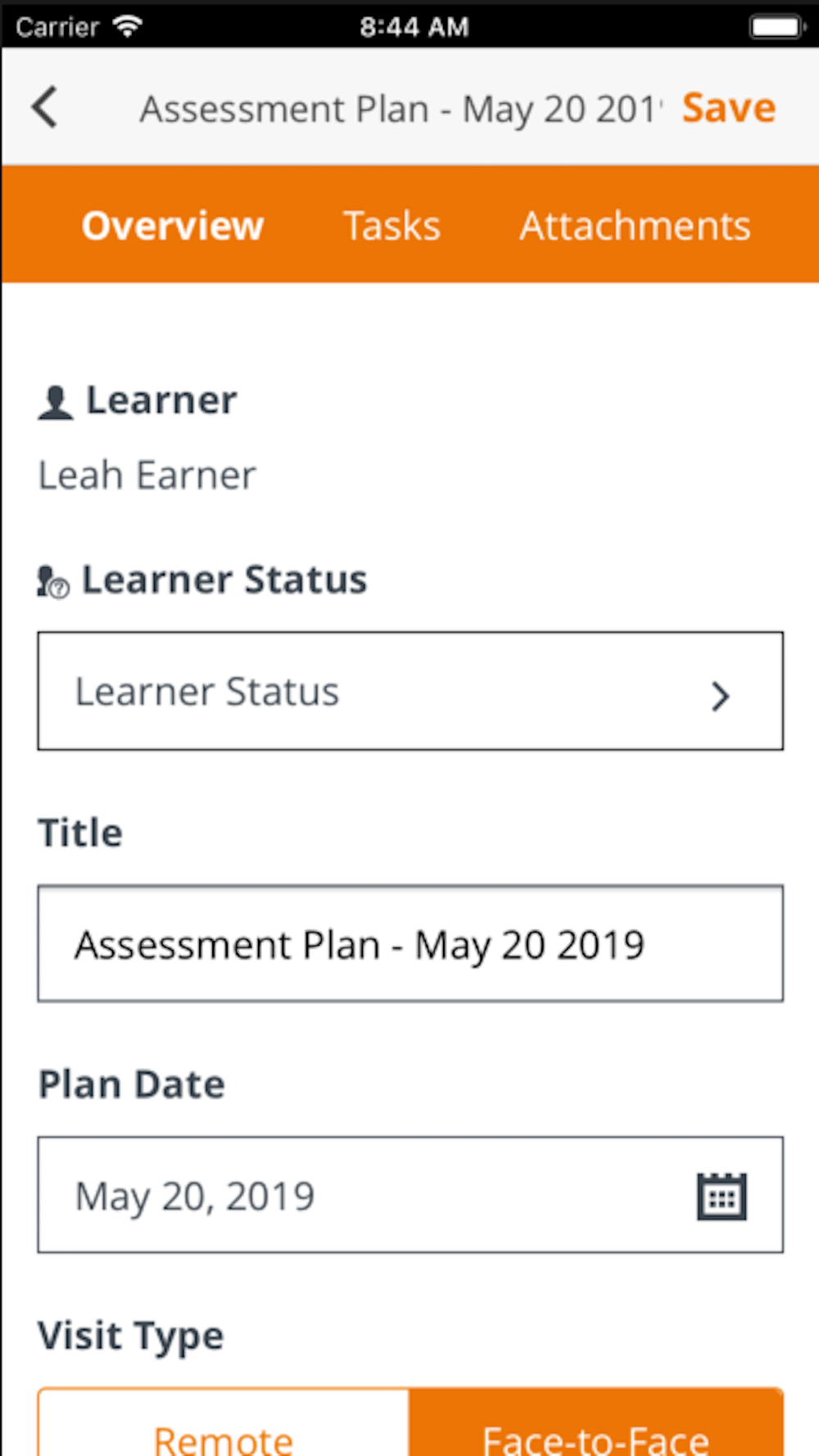Select the Face-to-Face visit type
Screen dimensions: 819x1456
595,1429
